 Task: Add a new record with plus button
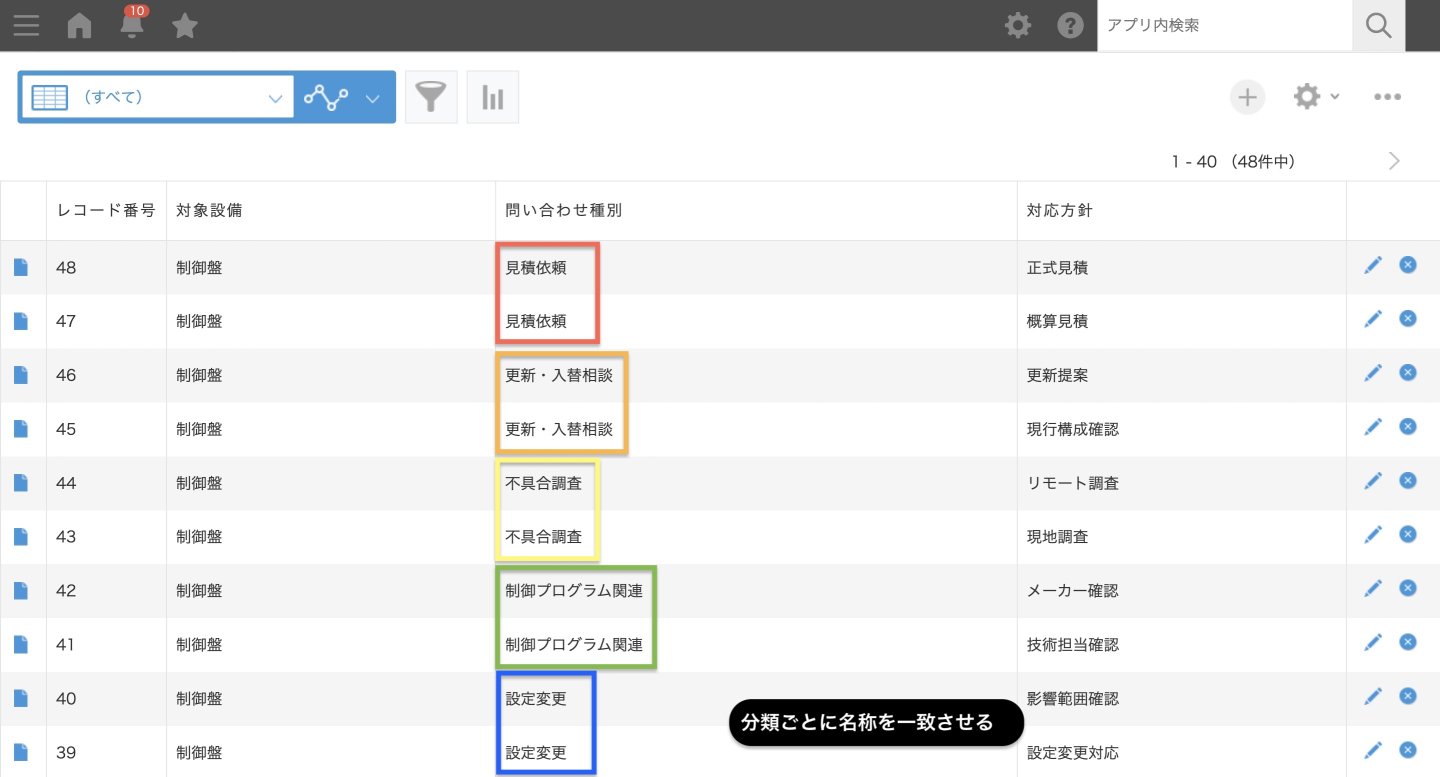point(1247,97)
